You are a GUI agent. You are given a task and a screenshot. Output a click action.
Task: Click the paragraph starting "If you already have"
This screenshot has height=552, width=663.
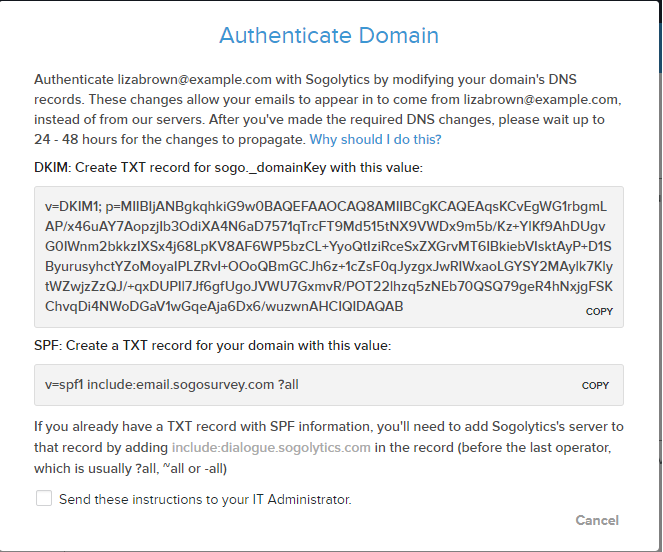pos(329,448)
